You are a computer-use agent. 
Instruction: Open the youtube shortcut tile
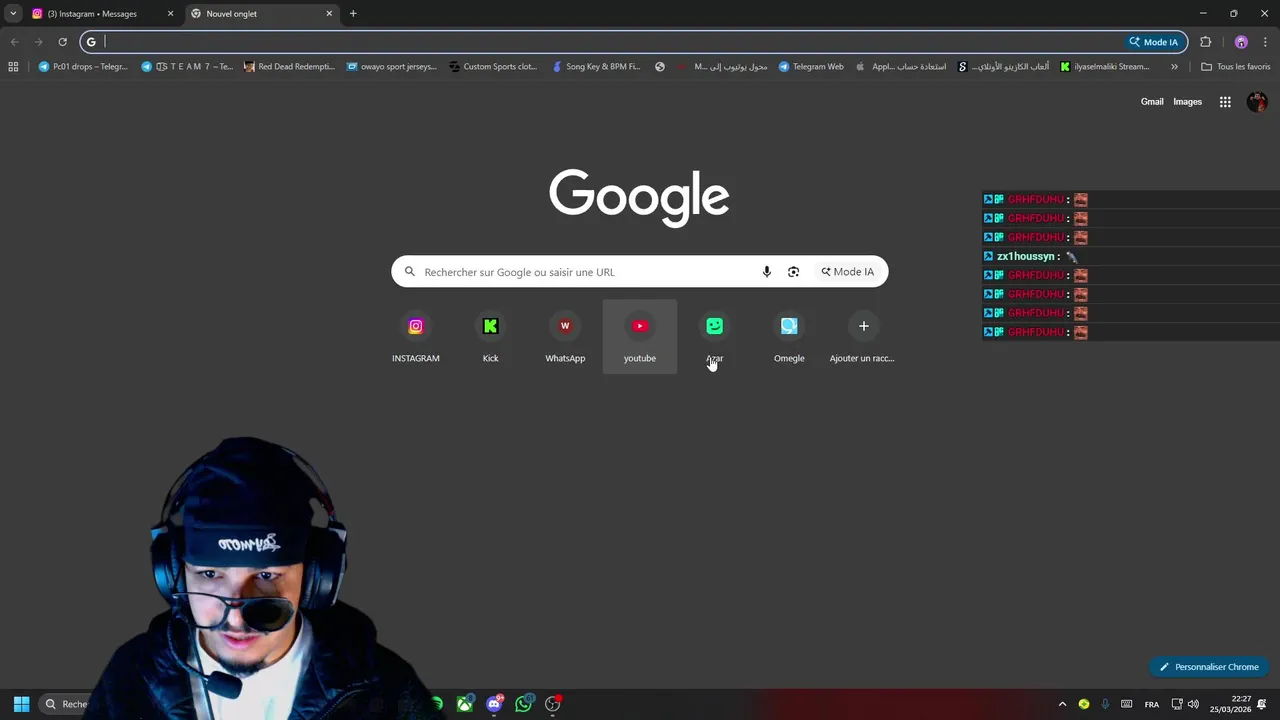coord(640,337)
